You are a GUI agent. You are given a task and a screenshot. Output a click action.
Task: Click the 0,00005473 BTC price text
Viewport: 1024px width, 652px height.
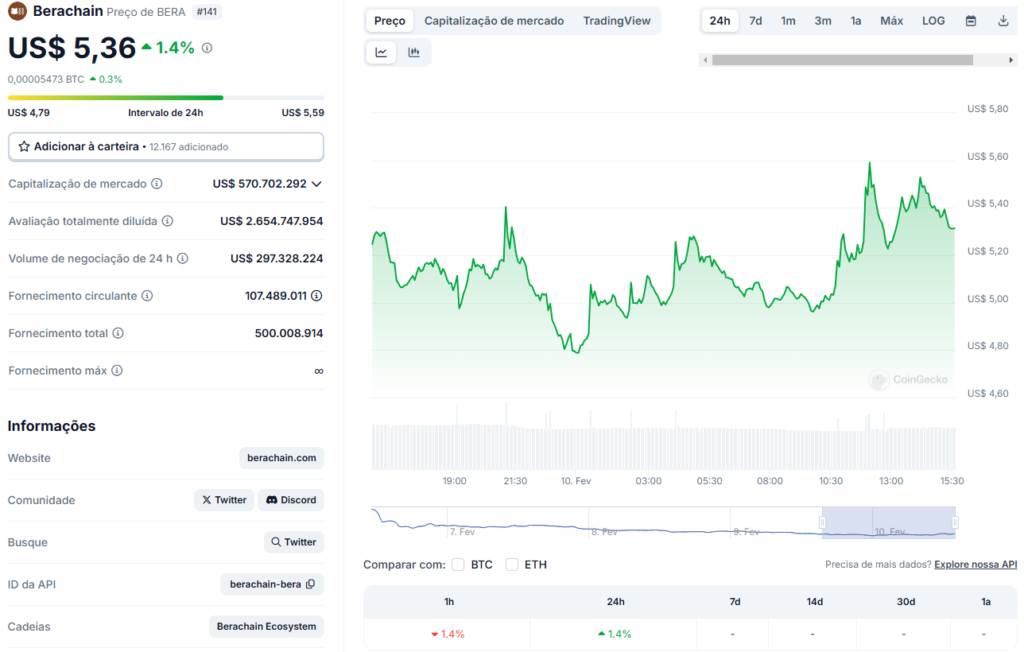46,79
